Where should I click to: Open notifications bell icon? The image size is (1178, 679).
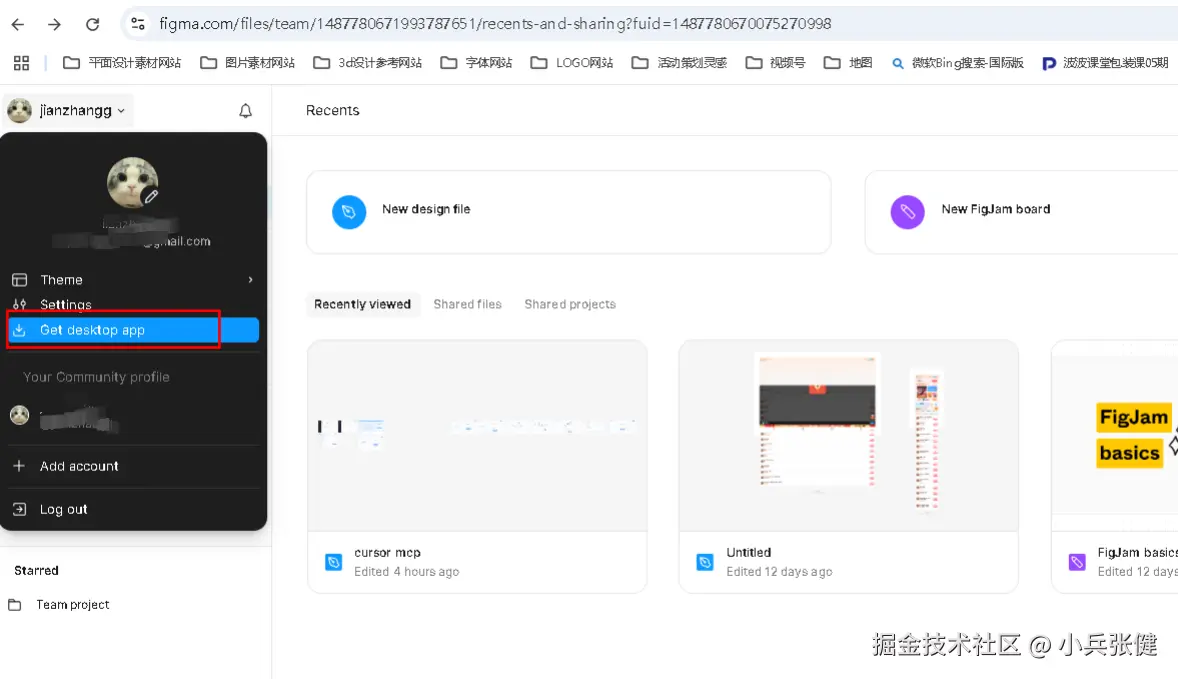[x=246, y=111]
